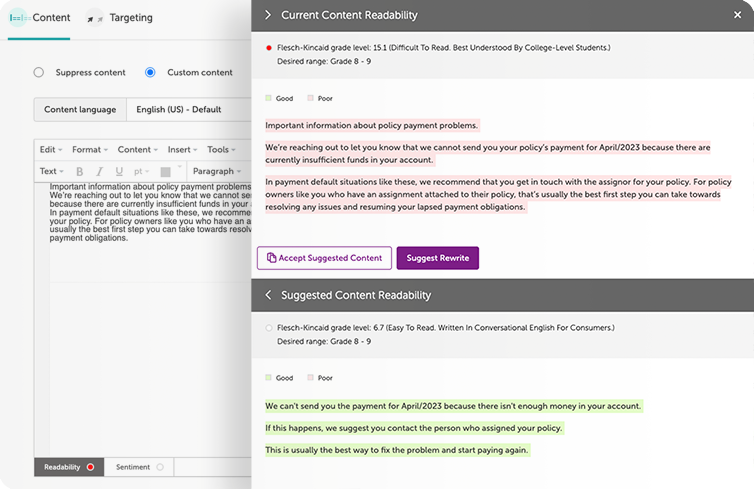Switch to the Content tab
Image resolution: width=754 pixels, height=489 pixels.
point(39,18)
